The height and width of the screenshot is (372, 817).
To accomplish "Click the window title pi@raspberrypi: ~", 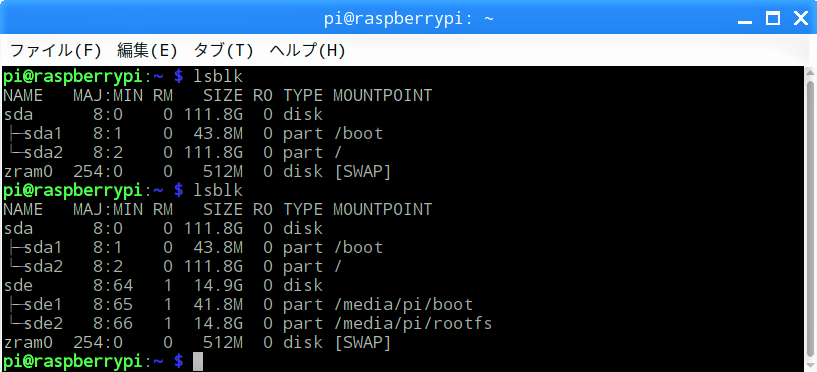I will [408, 19].
